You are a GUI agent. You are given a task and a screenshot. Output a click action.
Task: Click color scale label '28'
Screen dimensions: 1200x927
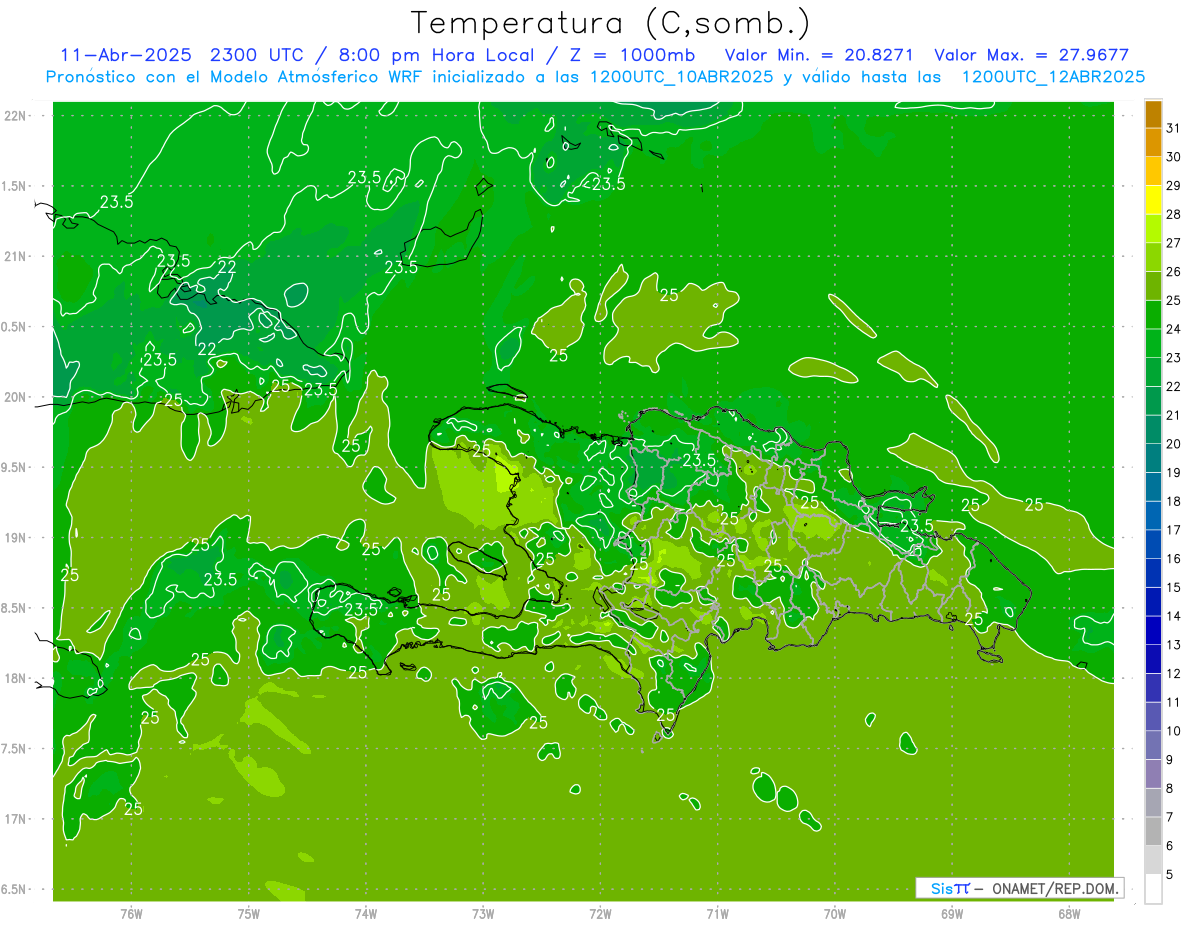(x=1173, y=214)
